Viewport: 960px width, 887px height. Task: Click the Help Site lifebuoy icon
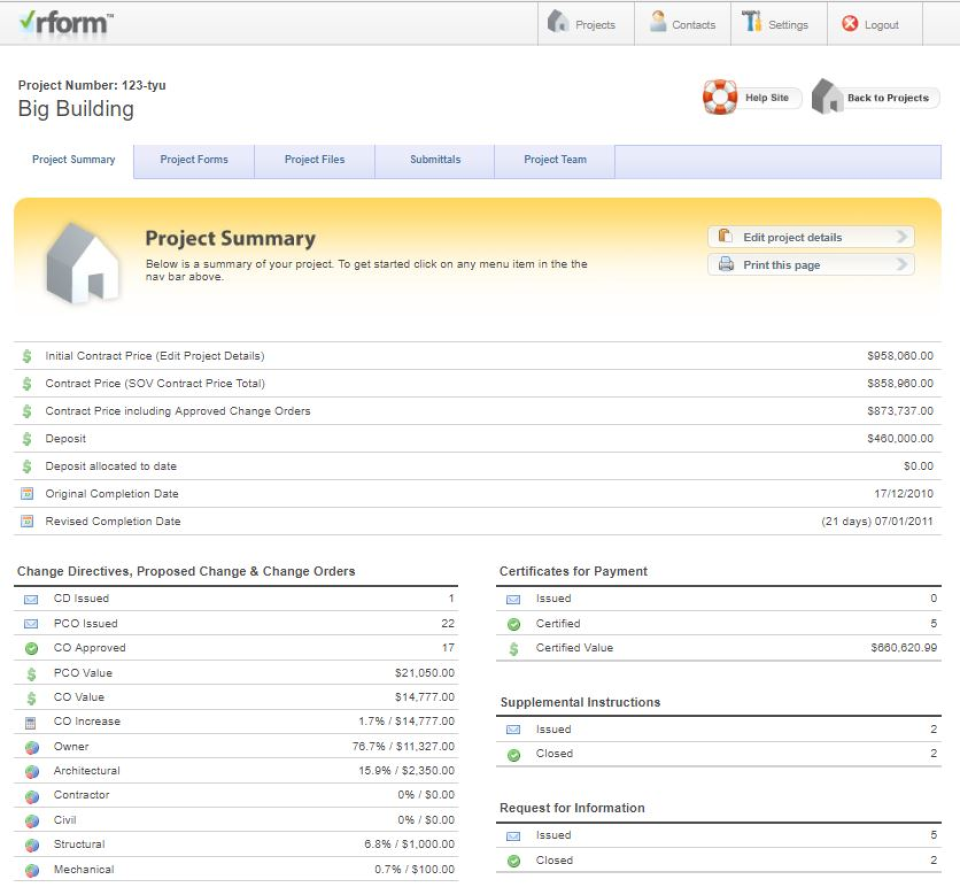click(718, 96)
